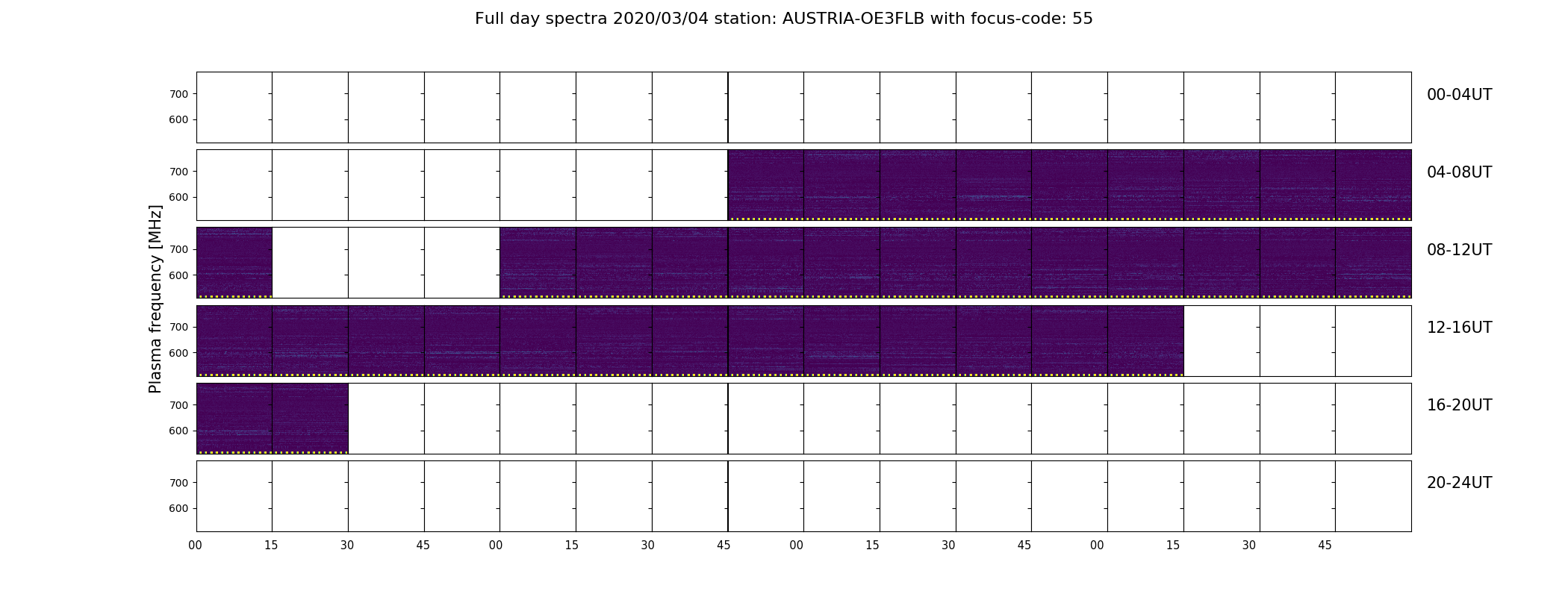Select the '16-20UT' row label

click(1459, 405)
